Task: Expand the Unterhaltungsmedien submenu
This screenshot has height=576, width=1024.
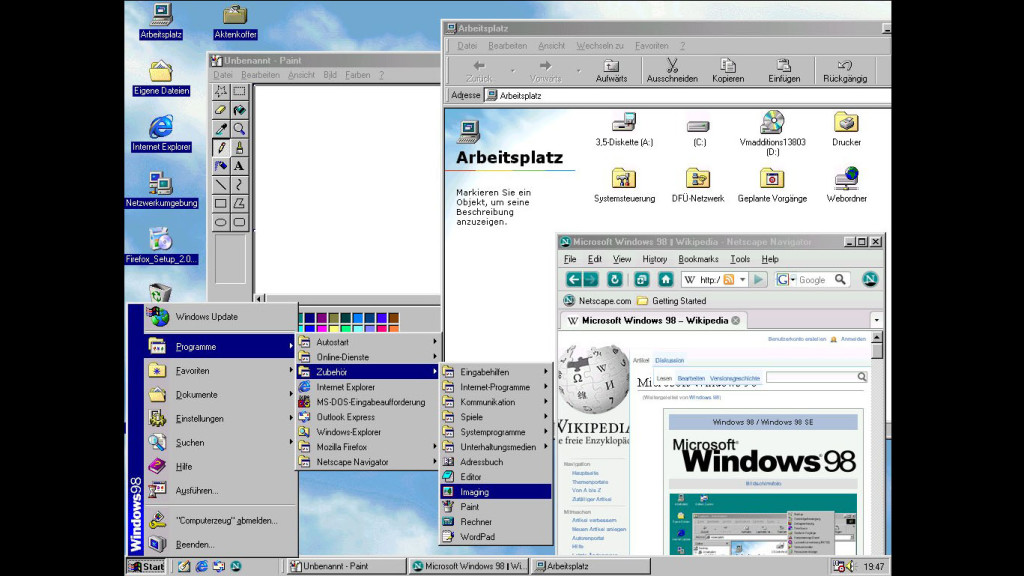Action: click(496, 447)
